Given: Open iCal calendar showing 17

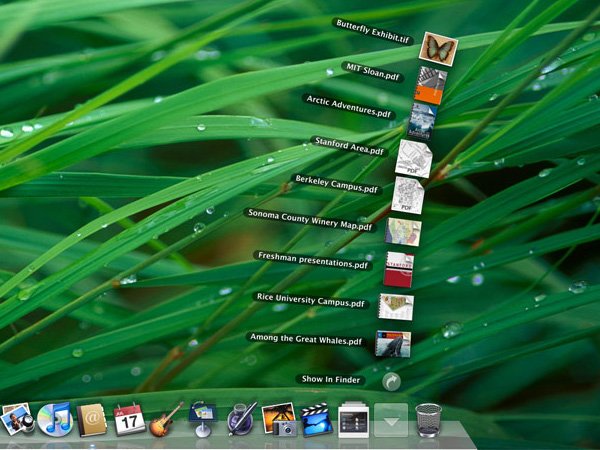Looking at the screenshot, I should pos(129,419).
